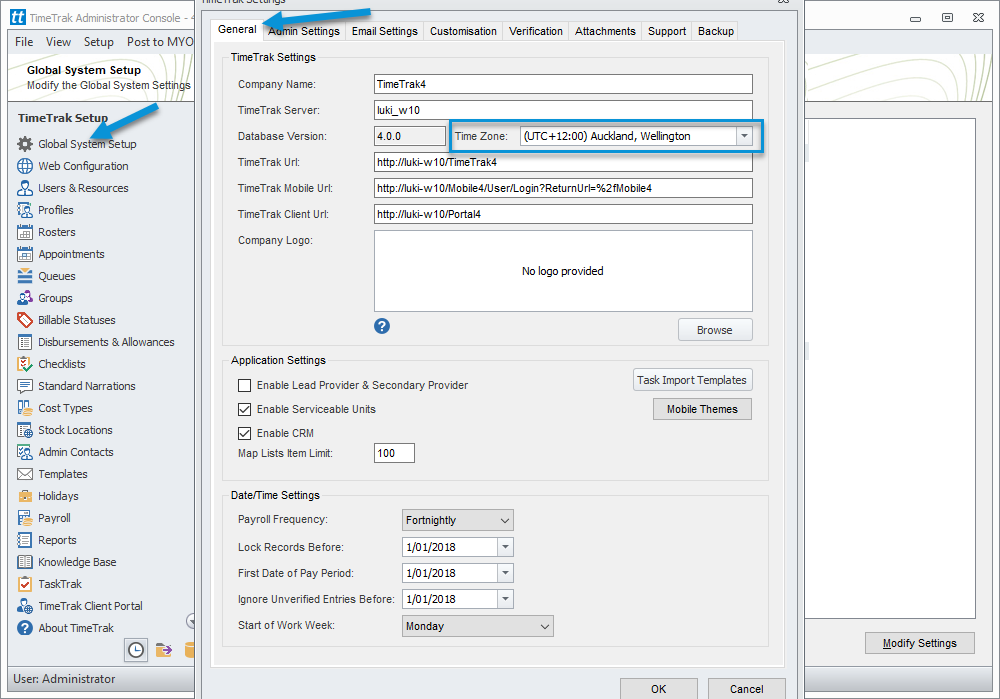Click the Admin Contacts icon
Viewport: 1000px width, 699px height.
[x=25, y=452]
